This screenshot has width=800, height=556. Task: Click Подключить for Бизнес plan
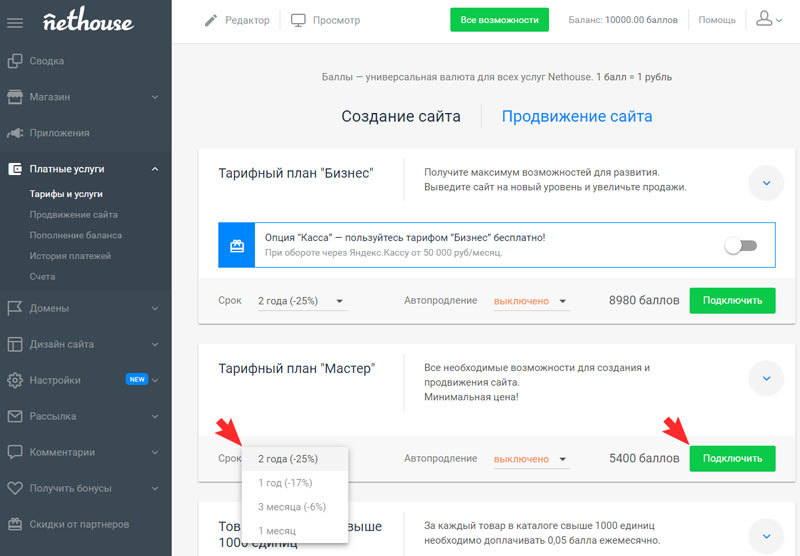(732, 300)
